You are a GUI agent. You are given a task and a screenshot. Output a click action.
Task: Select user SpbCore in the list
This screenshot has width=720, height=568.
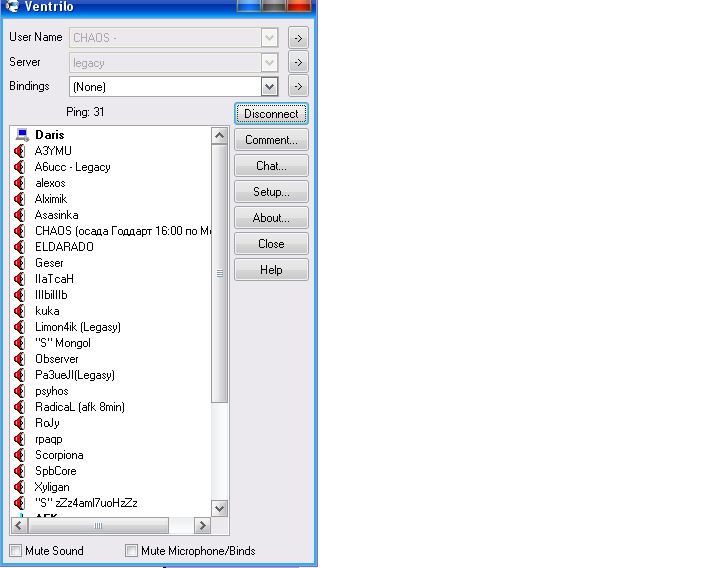tap(56, 471)
